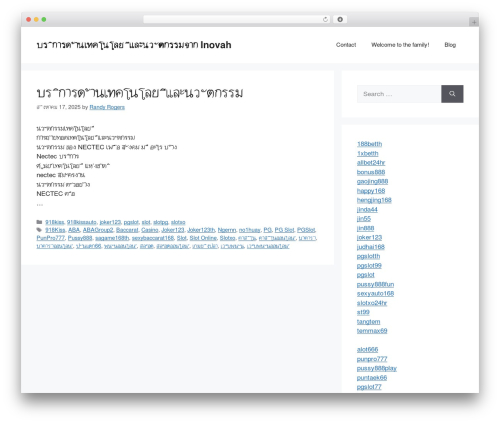Open the slotxo24hr sidebar link

[372, 303]
